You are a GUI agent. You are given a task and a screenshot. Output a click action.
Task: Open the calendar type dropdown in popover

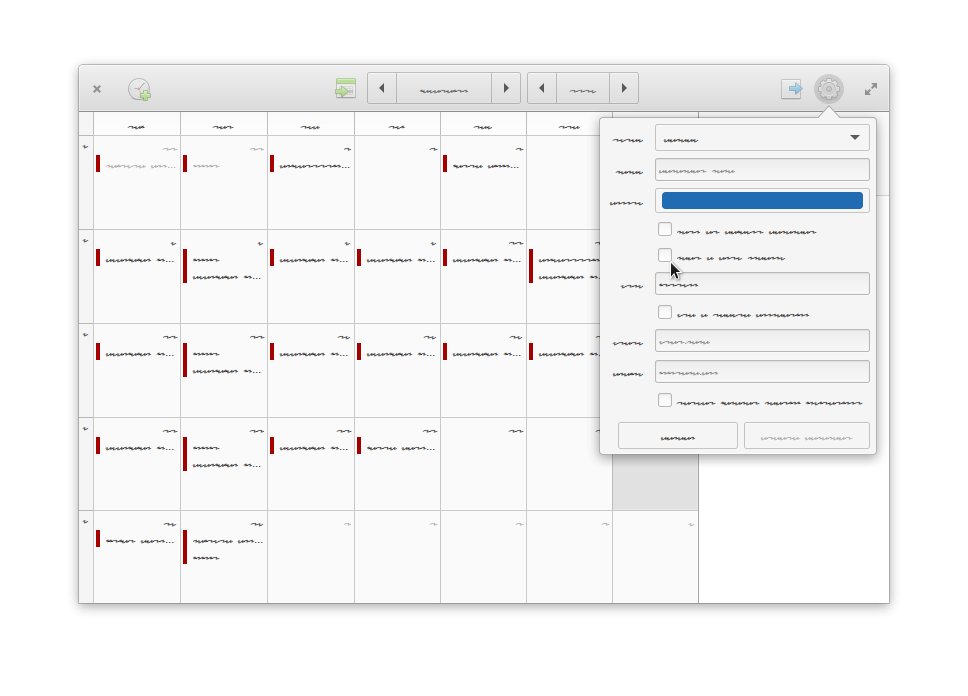click(762, 138)
